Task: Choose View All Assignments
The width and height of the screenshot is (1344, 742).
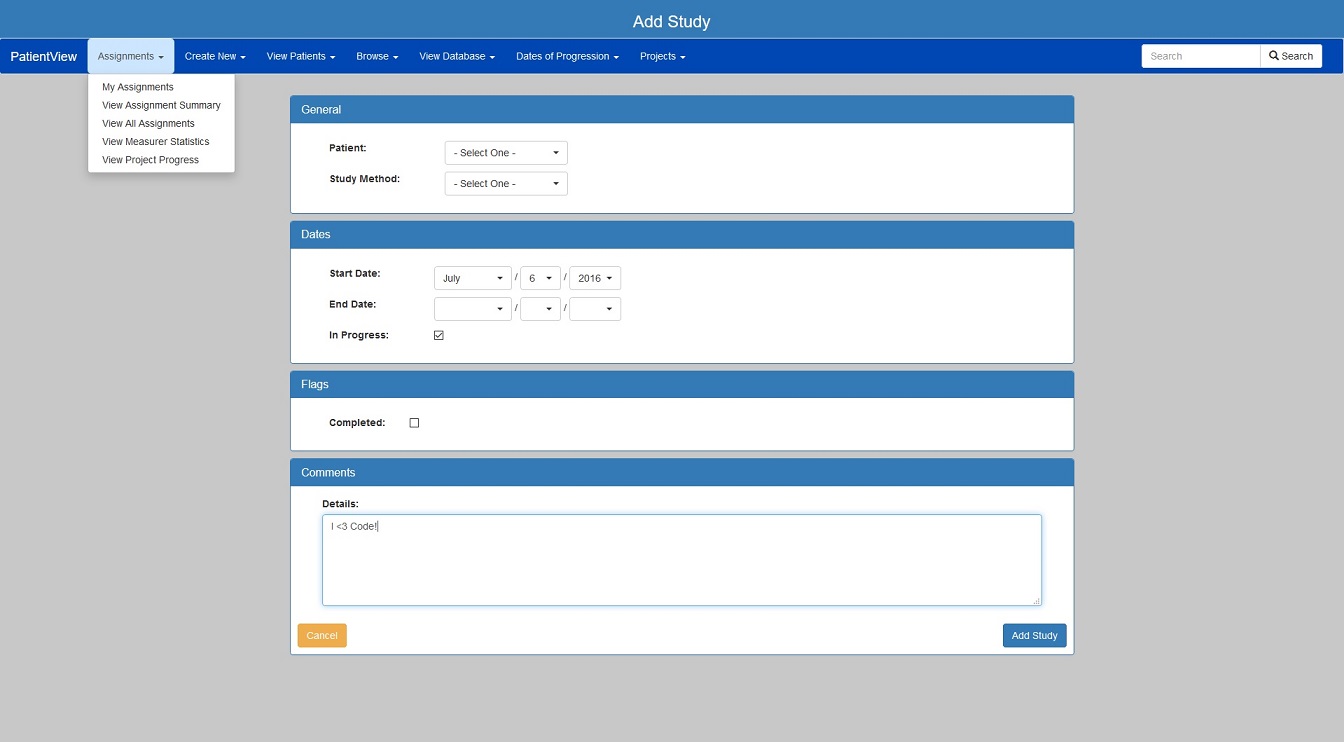Action: click(x=161, y=123)
